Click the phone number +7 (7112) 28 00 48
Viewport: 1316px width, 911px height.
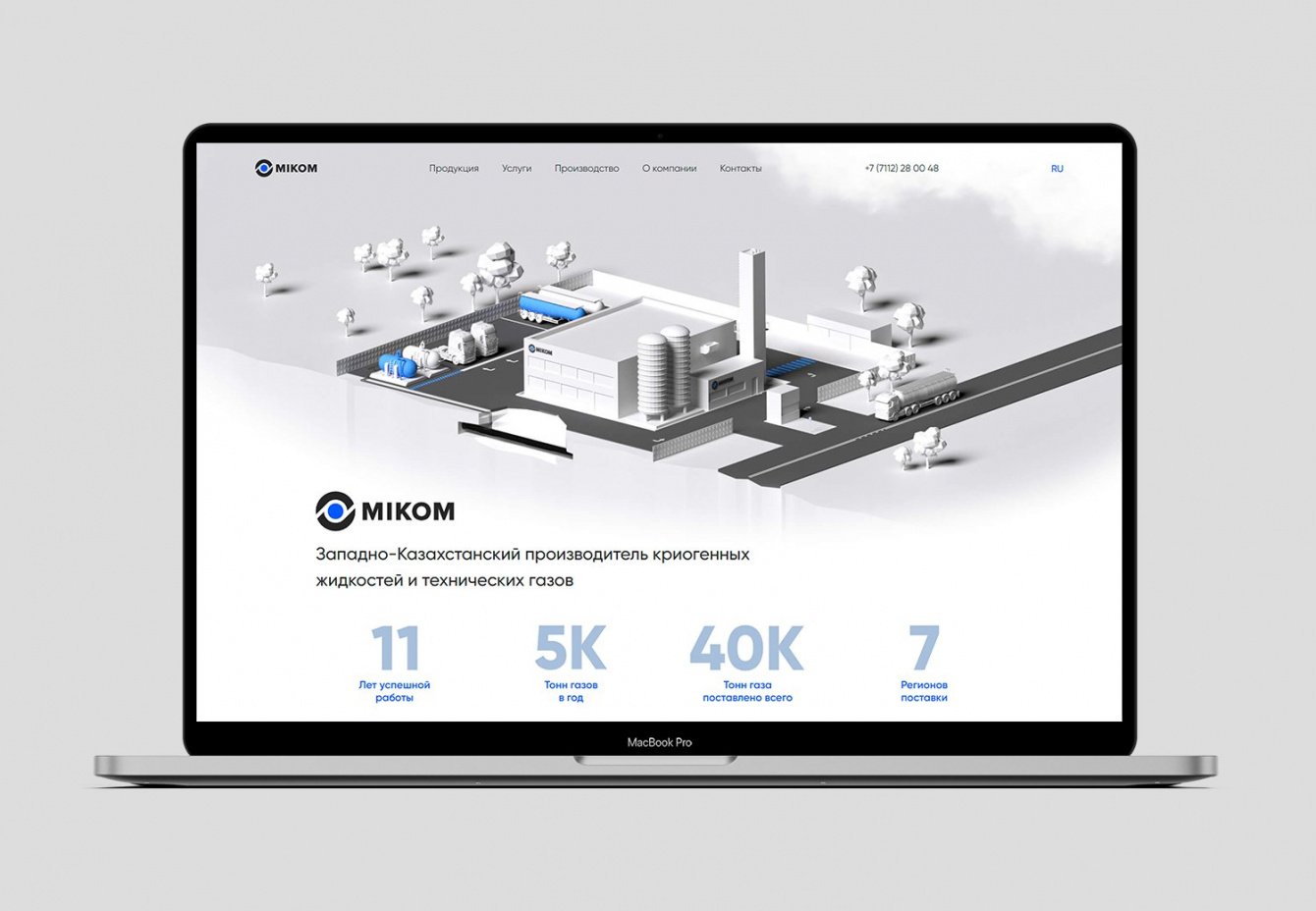902,168
